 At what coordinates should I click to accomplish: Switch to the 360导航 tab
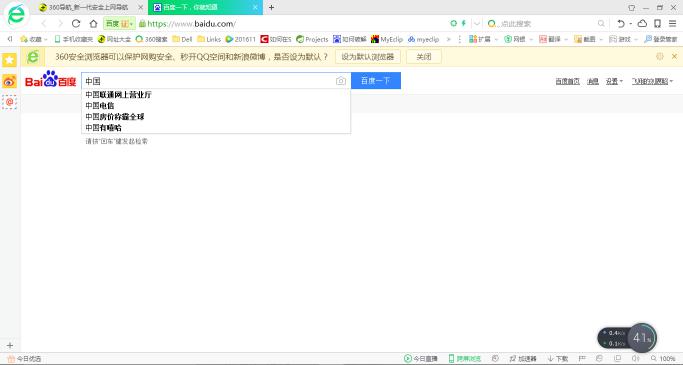[x=89, y=7]
